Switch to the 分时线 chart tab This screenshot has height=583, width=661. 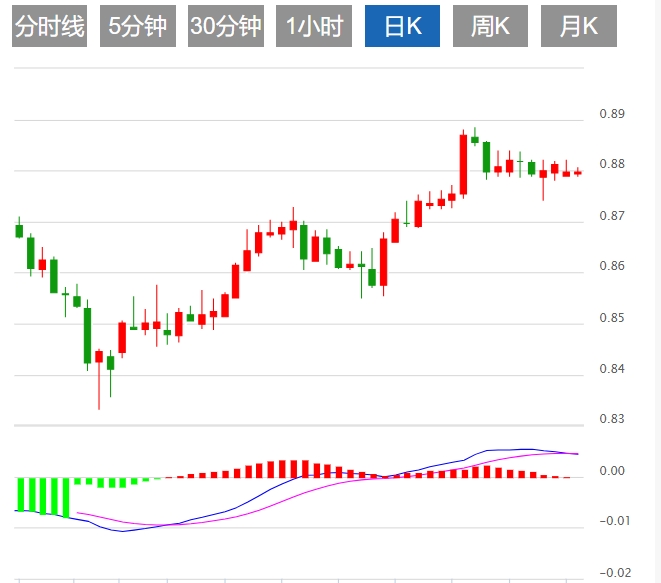49,26
